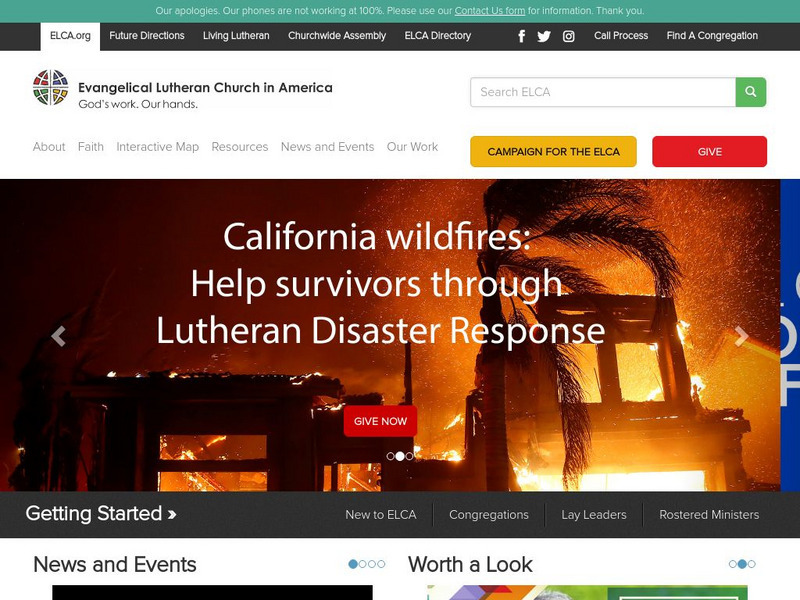Open New to ELCA link
800x600 pixels.
pyautogui.click(x=381, y=515)
